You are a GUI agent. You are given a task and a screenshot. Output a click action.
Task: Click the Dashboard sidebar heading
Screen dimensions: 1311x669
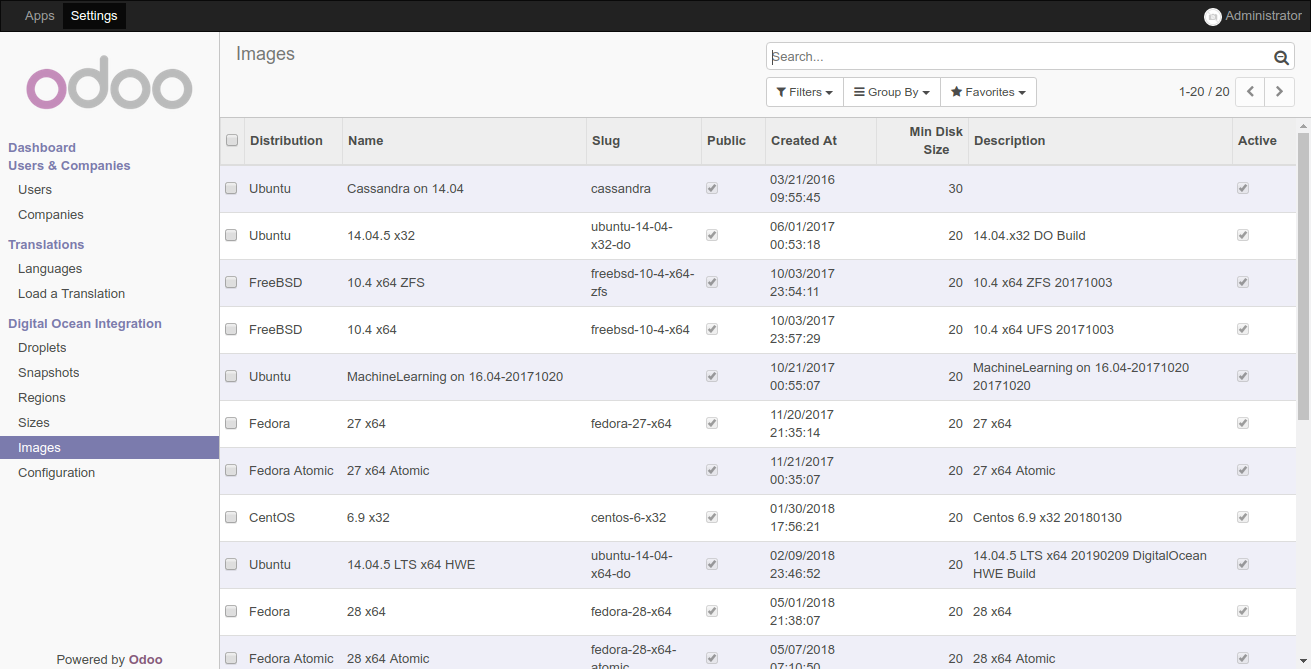click(x=42, y=147)
